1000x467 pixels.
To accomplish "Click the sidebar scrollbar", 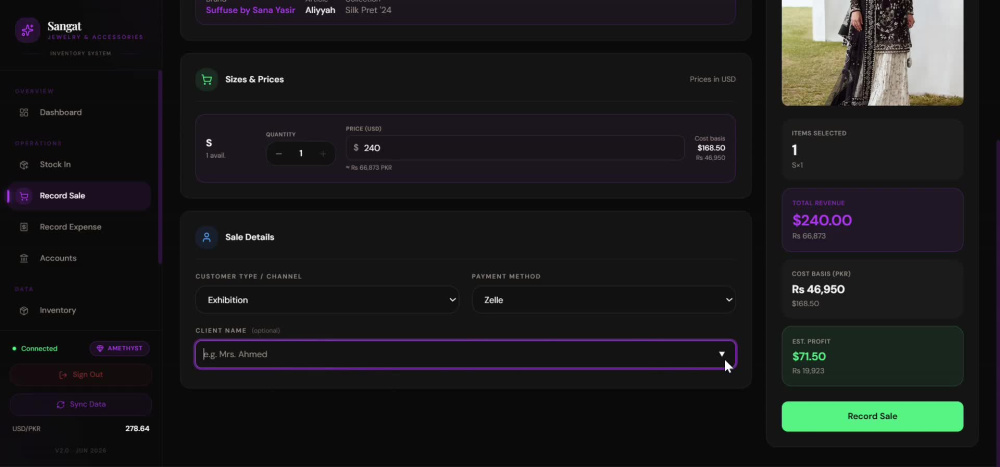I will point(160,166).
